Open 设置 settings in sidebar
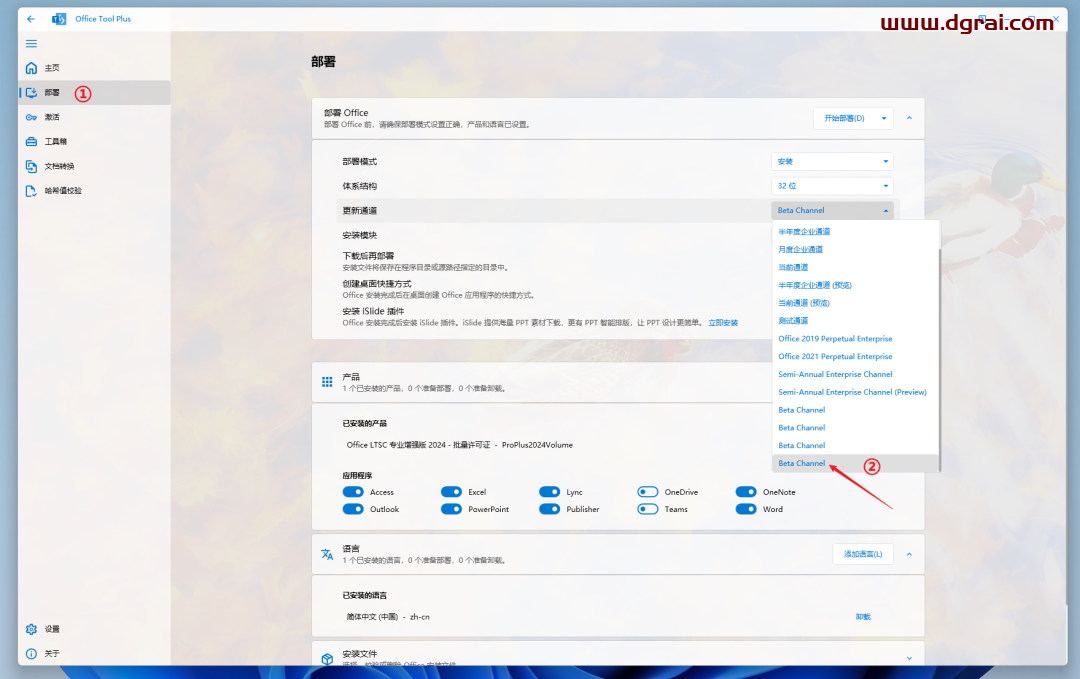Viewport: 1080px width, 679px height. pos(94,629)
